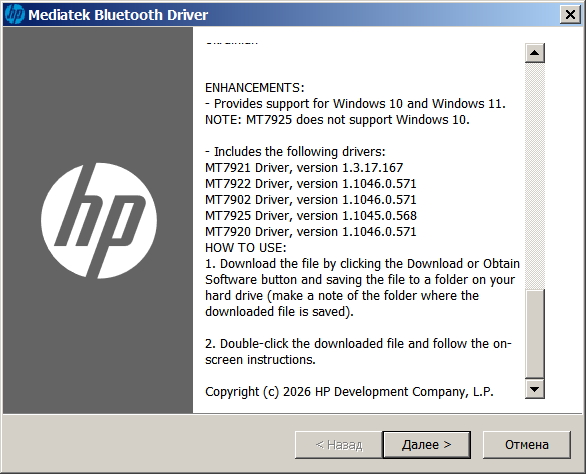Click the grayed-out < Назад button

339,444
